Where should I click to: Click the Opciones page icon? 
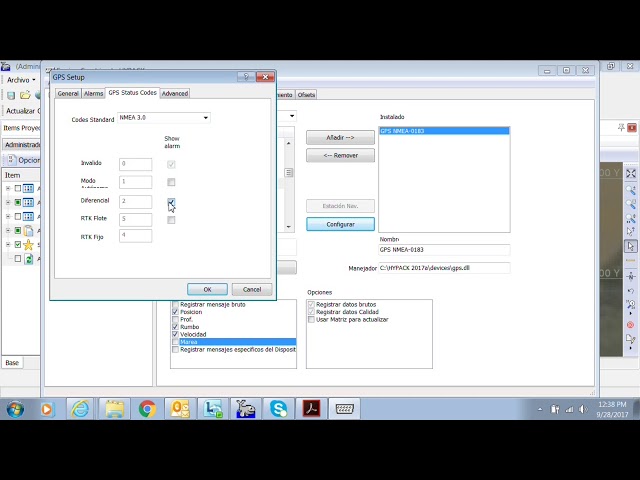pyautogui.click(x=12, y=160)
